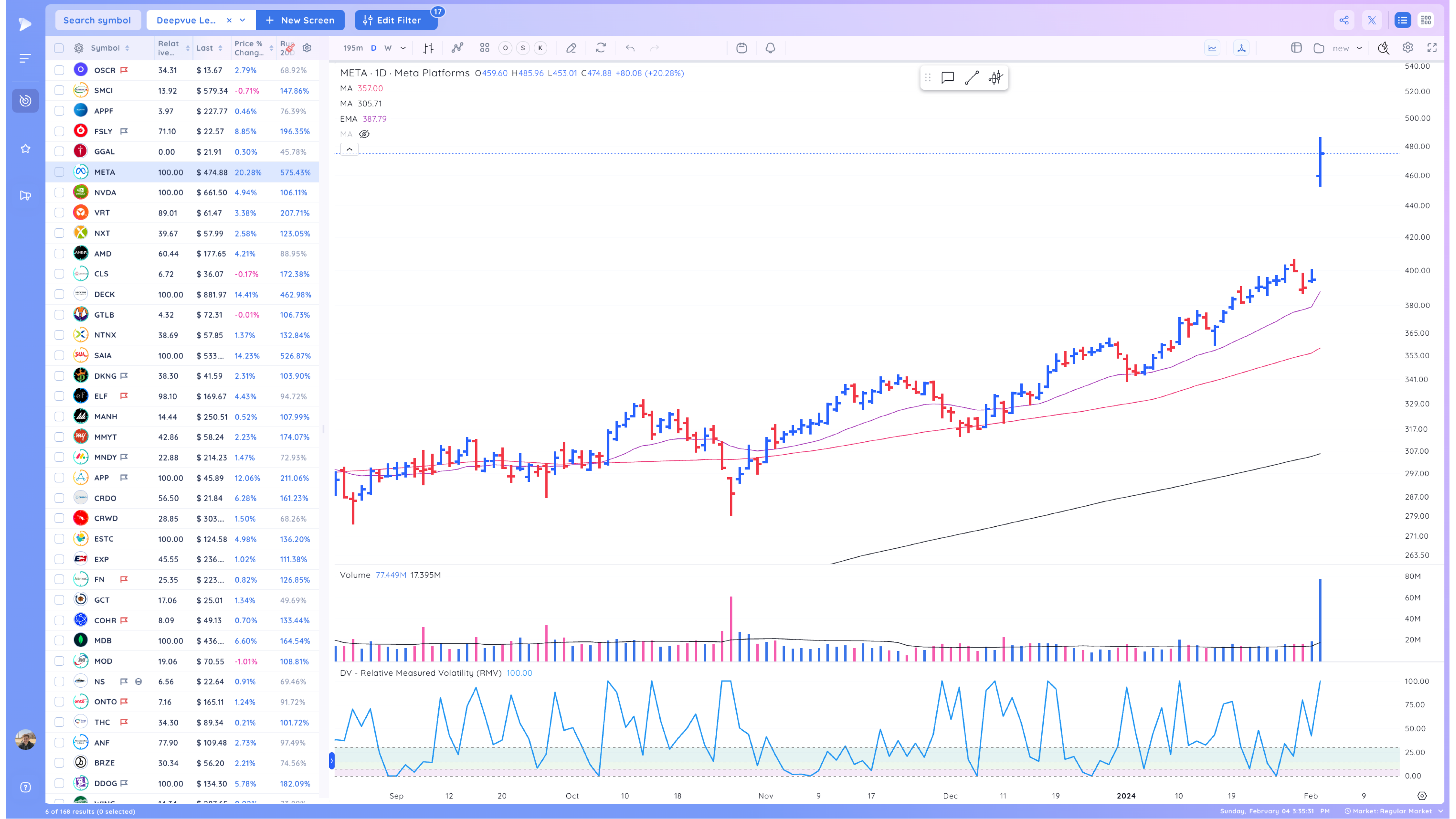Viewport: 1456px width, 819px height.
Task: Open the screener radar icon in the sidebar
Action: [25, 101]
